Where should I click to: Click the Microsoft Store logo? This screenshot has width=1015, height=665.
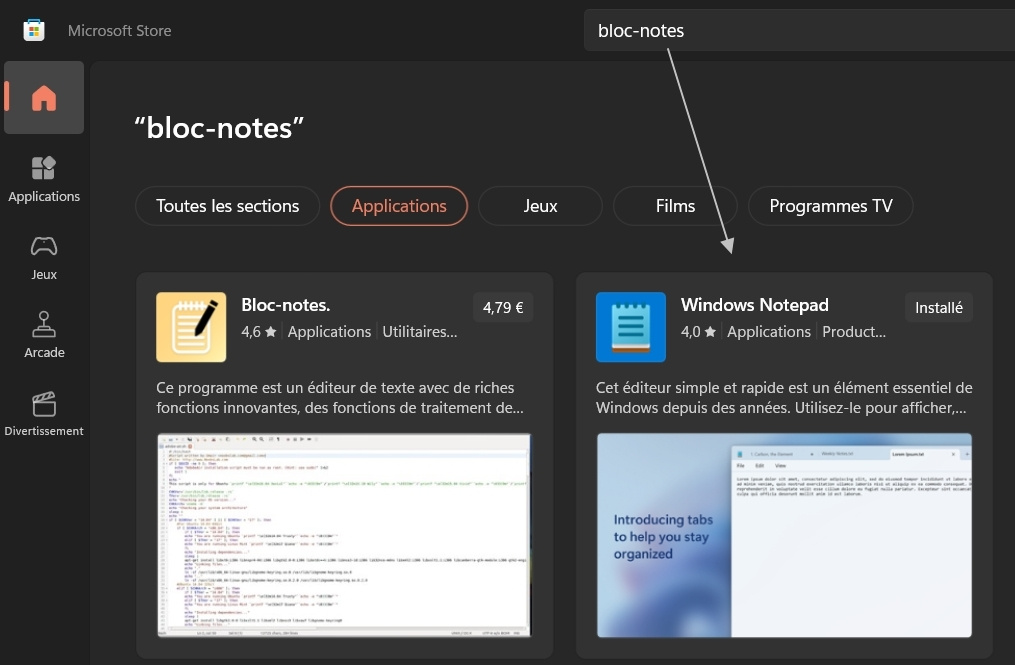pyautogui.click(x=33, y=29)
